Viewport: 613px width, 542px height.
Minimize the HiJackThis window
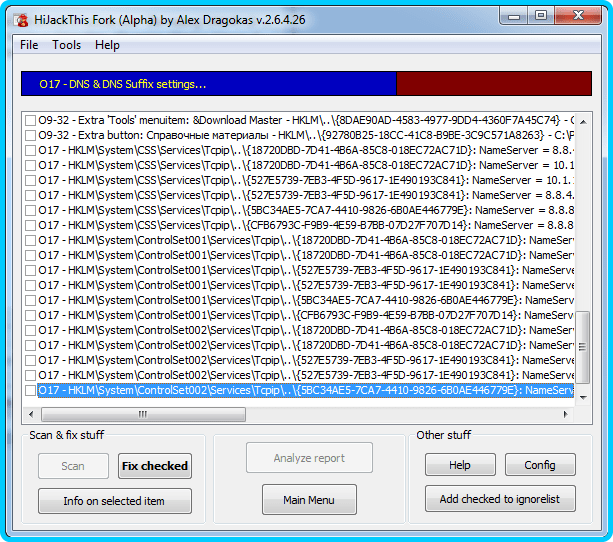click(514, 16)
